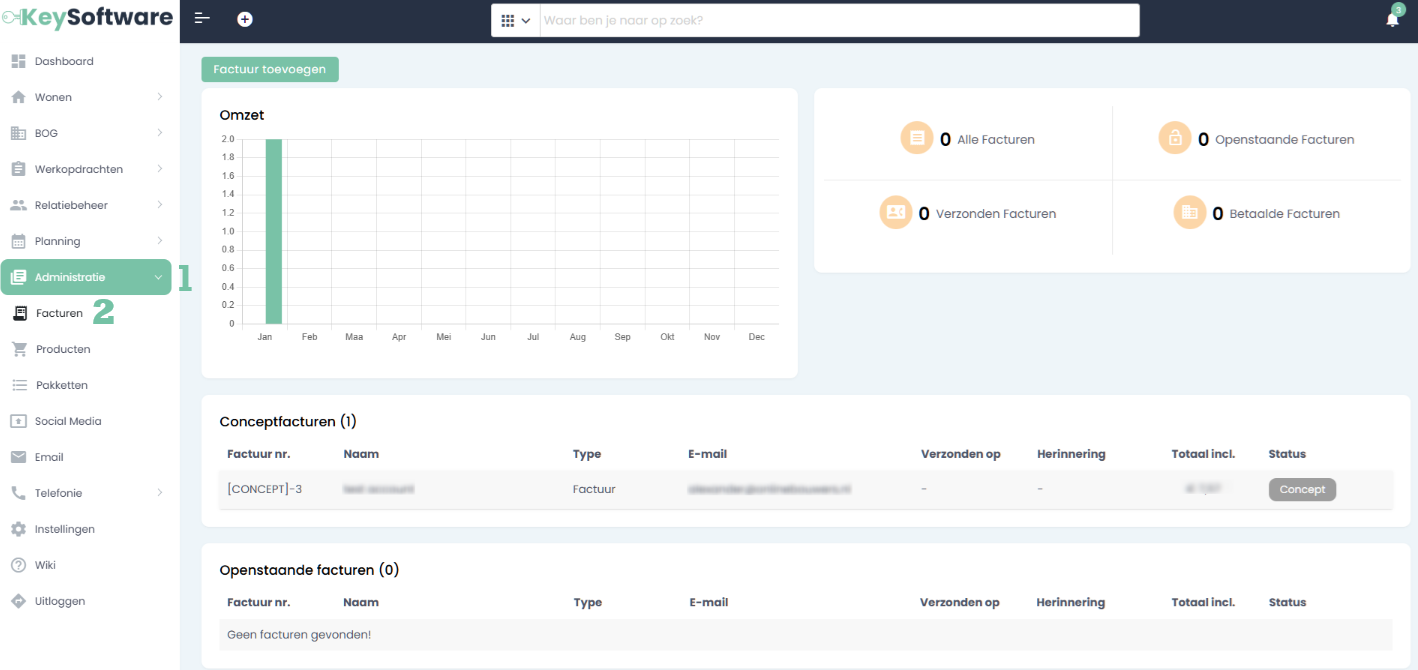Click the Omzet chart title
The height and width of the screenshot is (670, 1418).
[242, 115]
